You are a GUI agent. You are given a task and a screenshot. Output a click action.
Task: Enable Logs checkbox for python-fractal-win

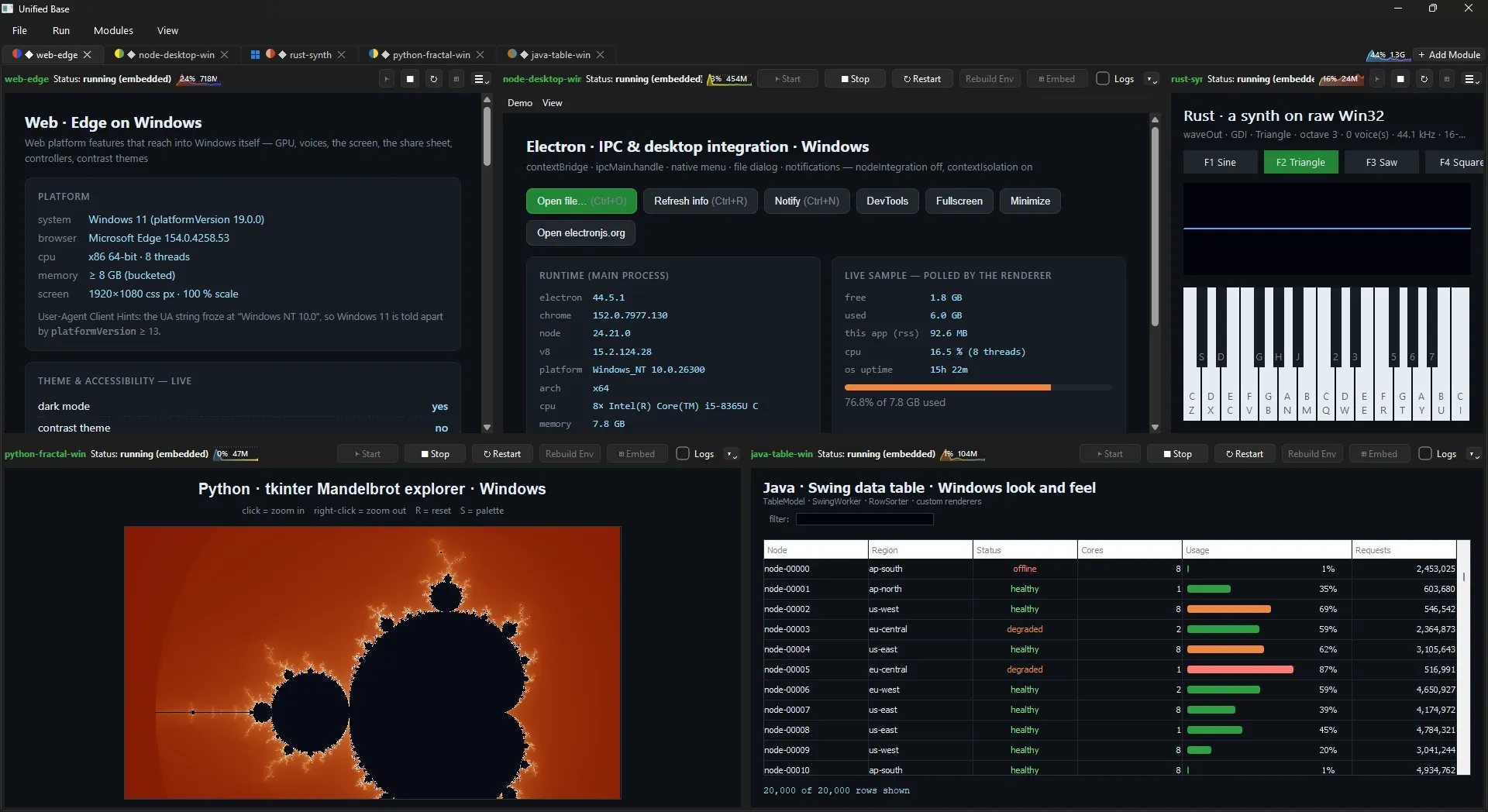(683, 453)
